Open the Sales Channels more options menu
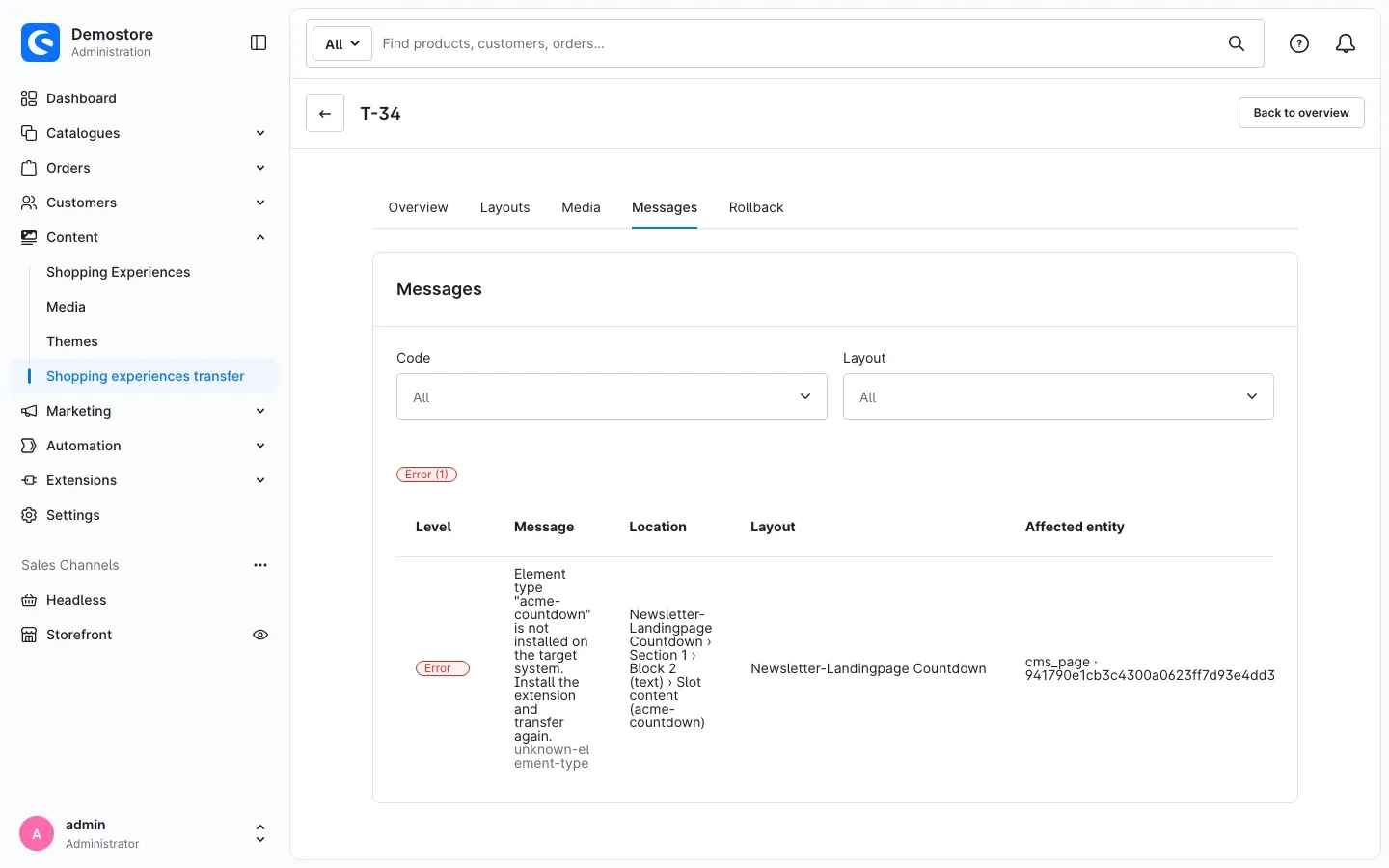Image resolution: width=1389 pixels, height=868 pixels. pyautogui.click(x=260, y=565)
